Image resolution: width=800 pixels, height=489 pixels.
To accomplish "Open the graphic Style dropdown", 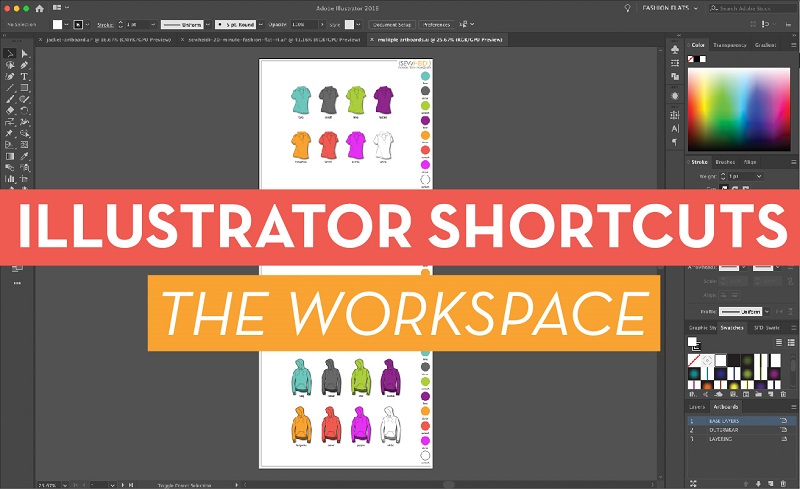I will (x=358, y=25).
